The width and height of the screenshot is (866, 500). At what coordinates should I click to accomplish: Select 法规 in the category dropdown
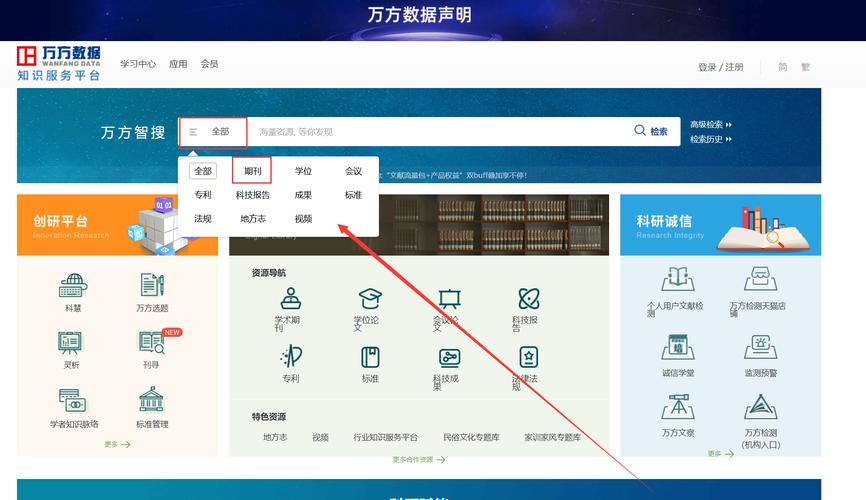(203, 218)
